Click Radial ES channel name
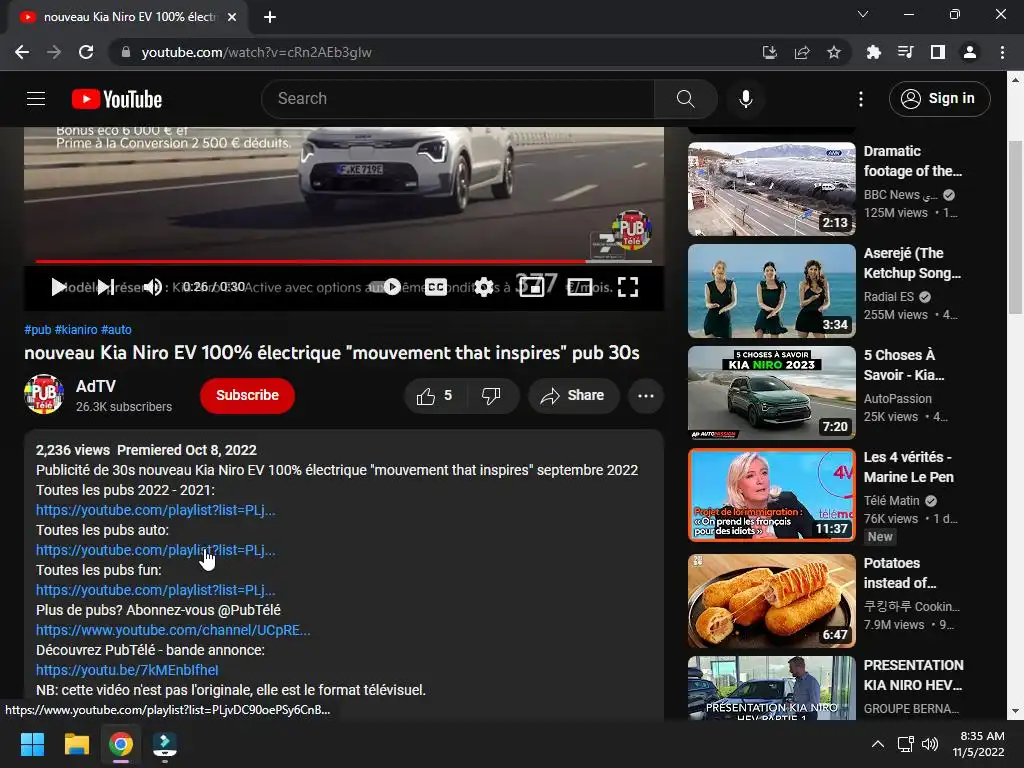 889,296
